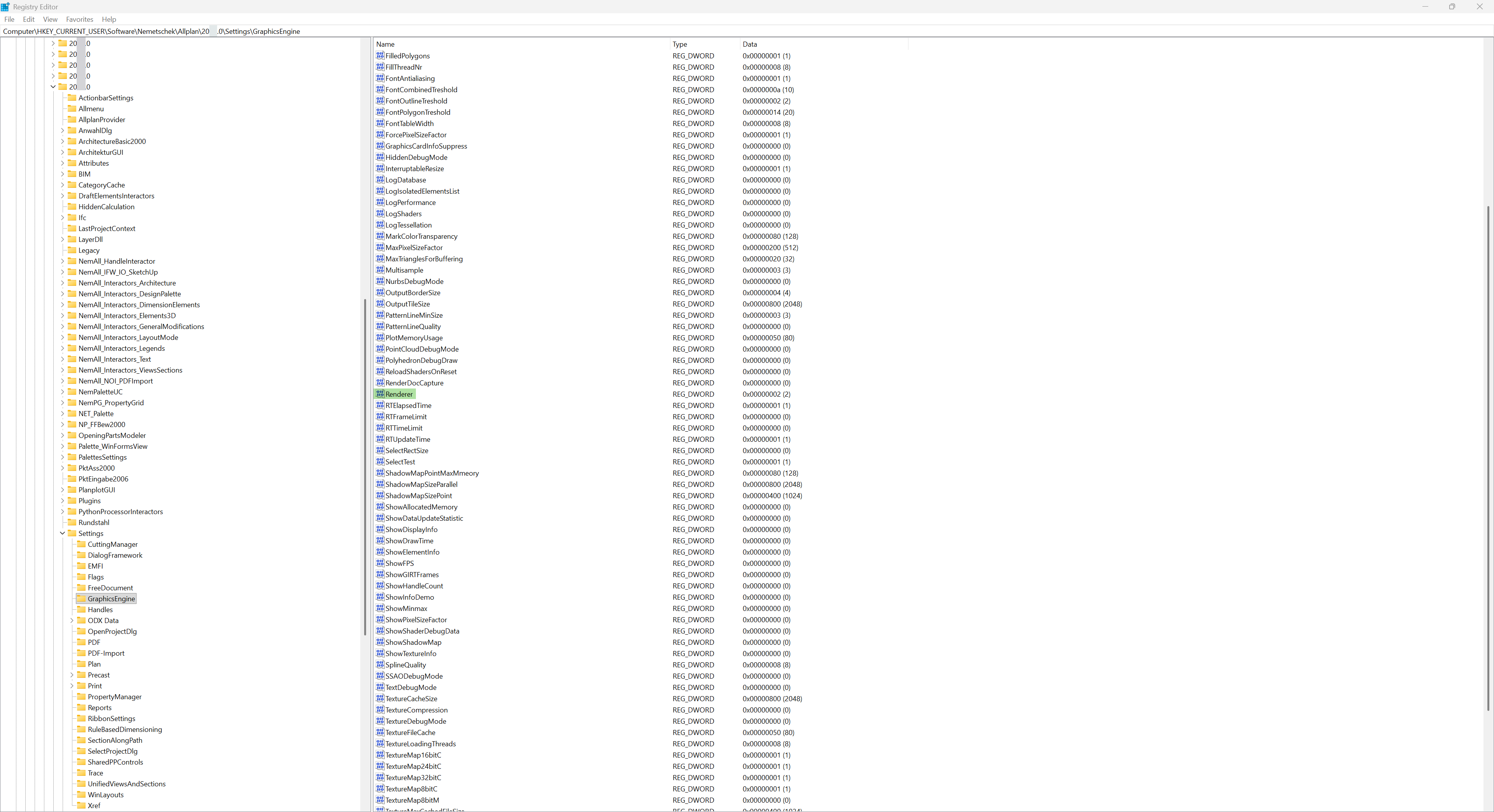The image size is (1494, 812).
Task: Click the DWORD icon next to Renderer
Action: pos(380,394)
